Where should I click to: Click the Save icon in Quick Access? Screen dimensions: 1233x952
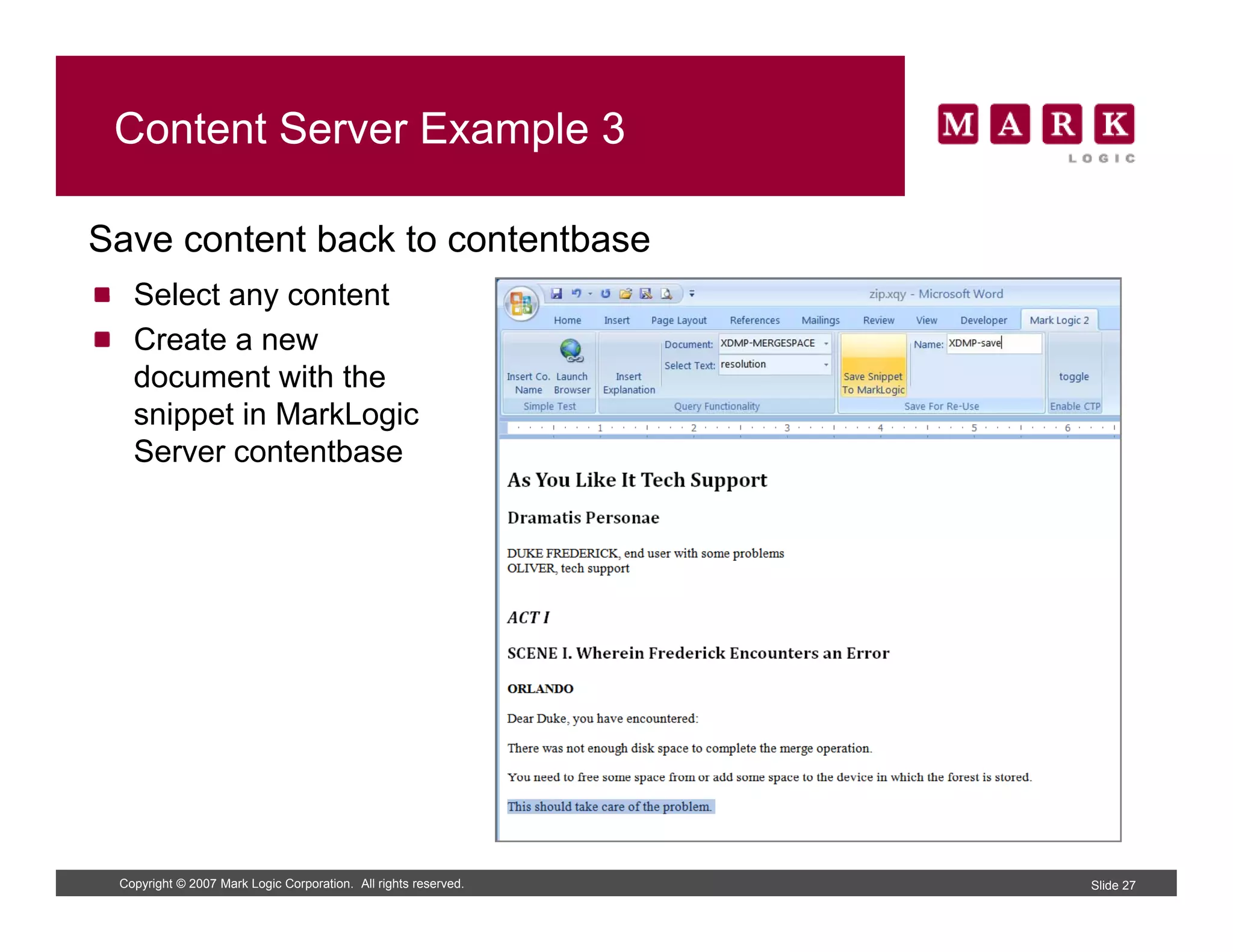click(556, 294)
